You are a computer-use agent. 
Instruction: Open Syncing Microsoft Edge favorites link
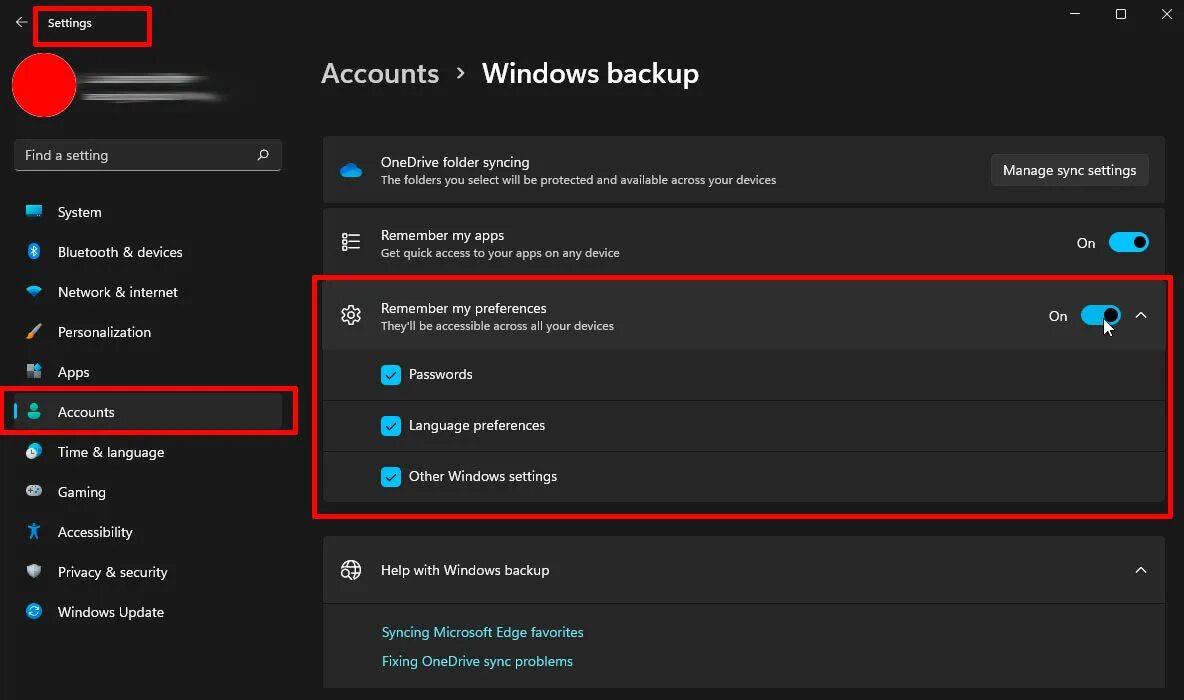point(483,632)
